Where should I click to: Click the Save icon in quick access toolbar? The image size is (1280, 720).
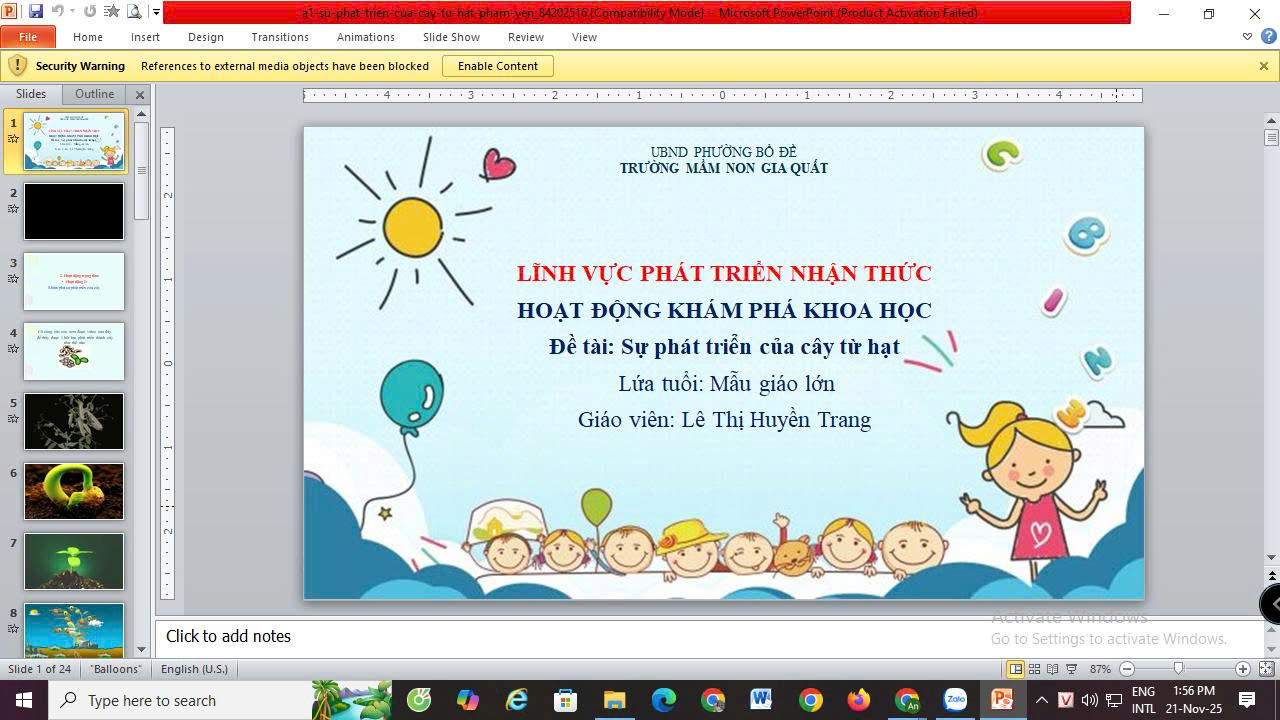[x=36, y=12]
